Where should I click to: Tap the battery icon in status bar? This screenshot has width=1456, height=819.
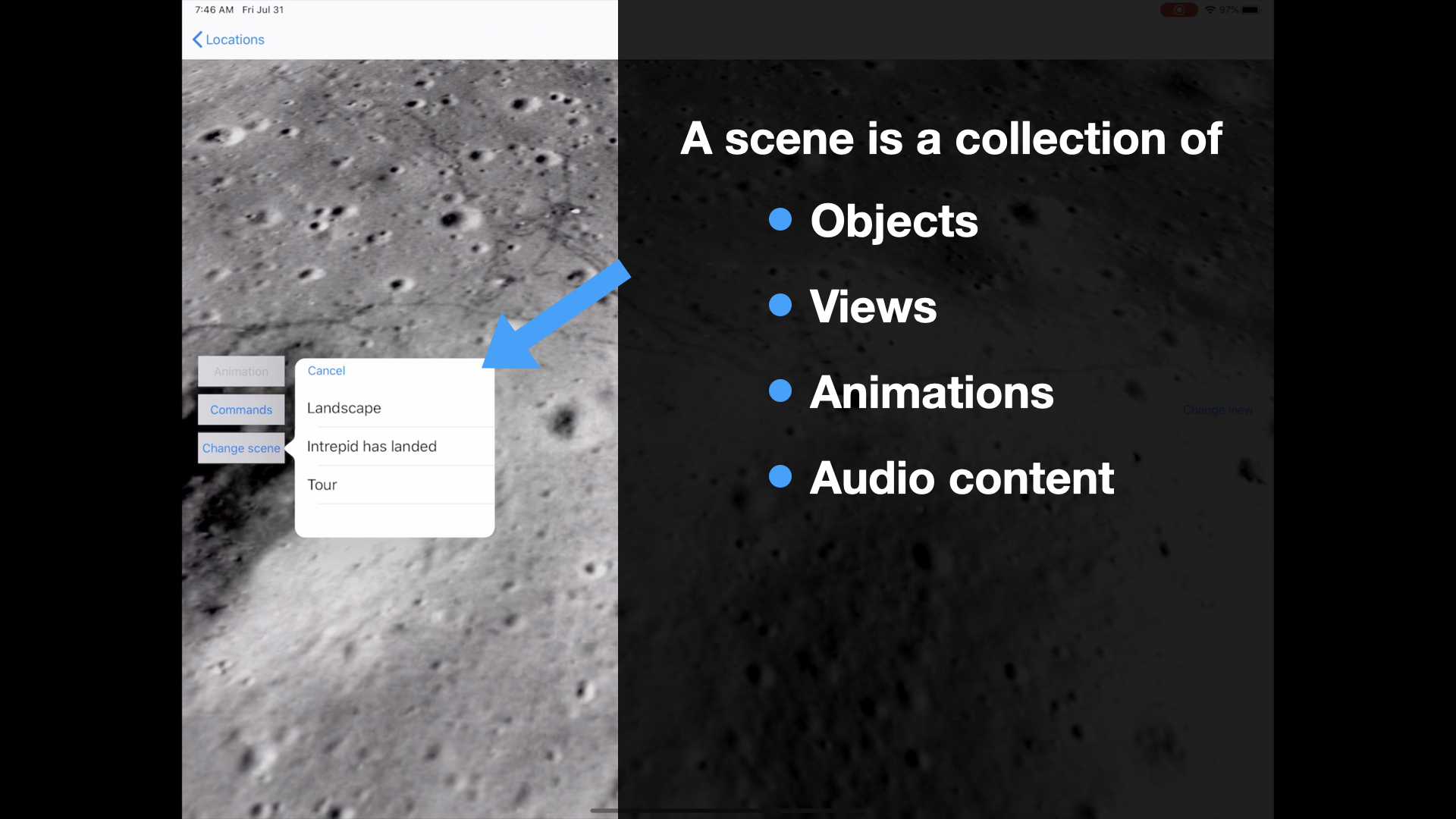tap(1250, 10)
